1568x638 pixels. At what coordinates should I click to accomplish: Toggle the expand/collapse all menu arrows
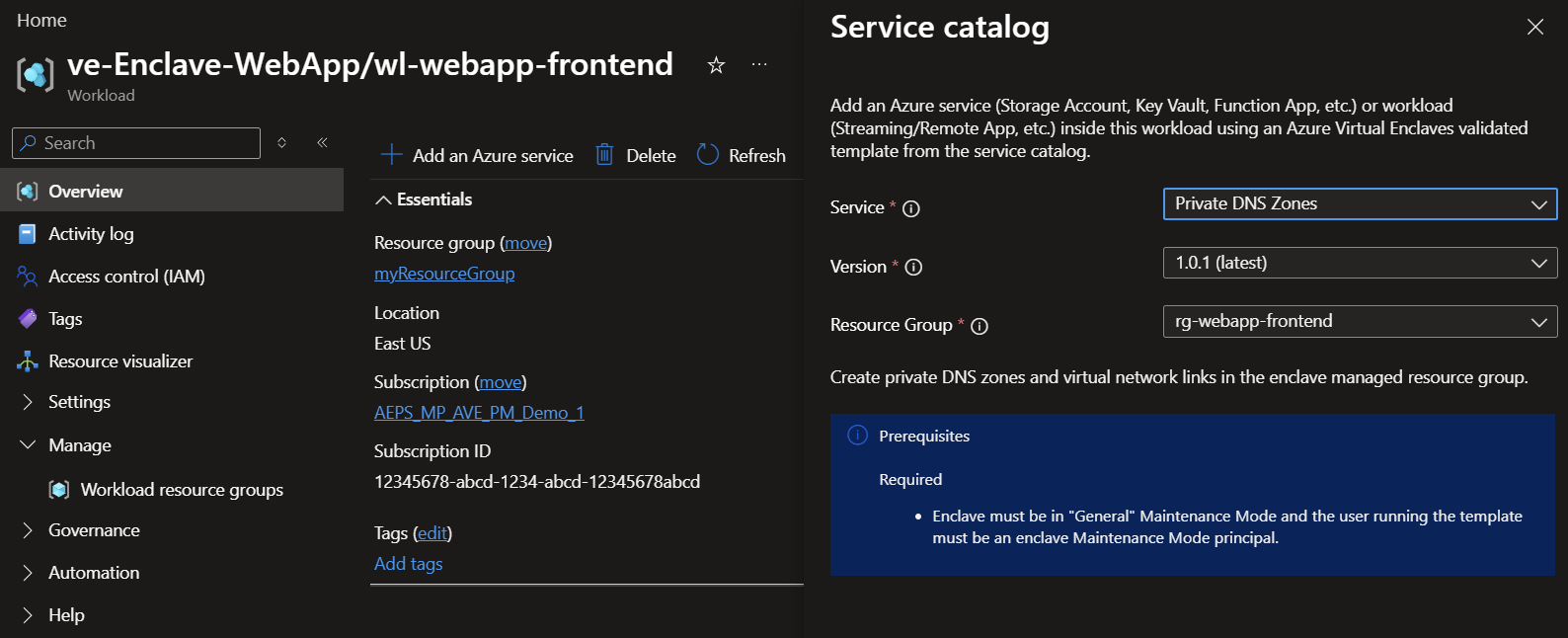(282, 143)
